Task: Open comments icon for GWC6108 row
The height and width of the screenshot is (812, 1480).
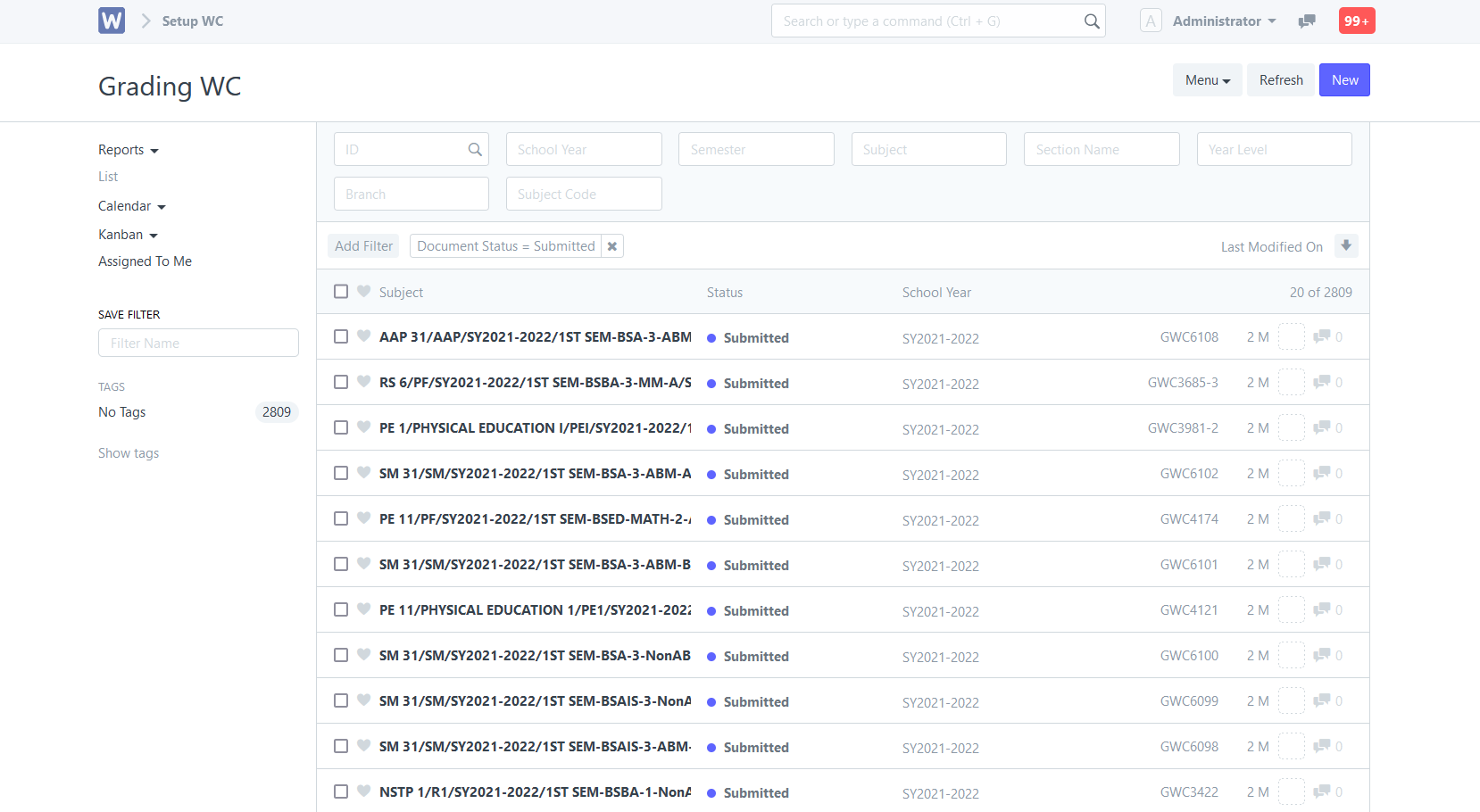Action: tap(1322, 336)
